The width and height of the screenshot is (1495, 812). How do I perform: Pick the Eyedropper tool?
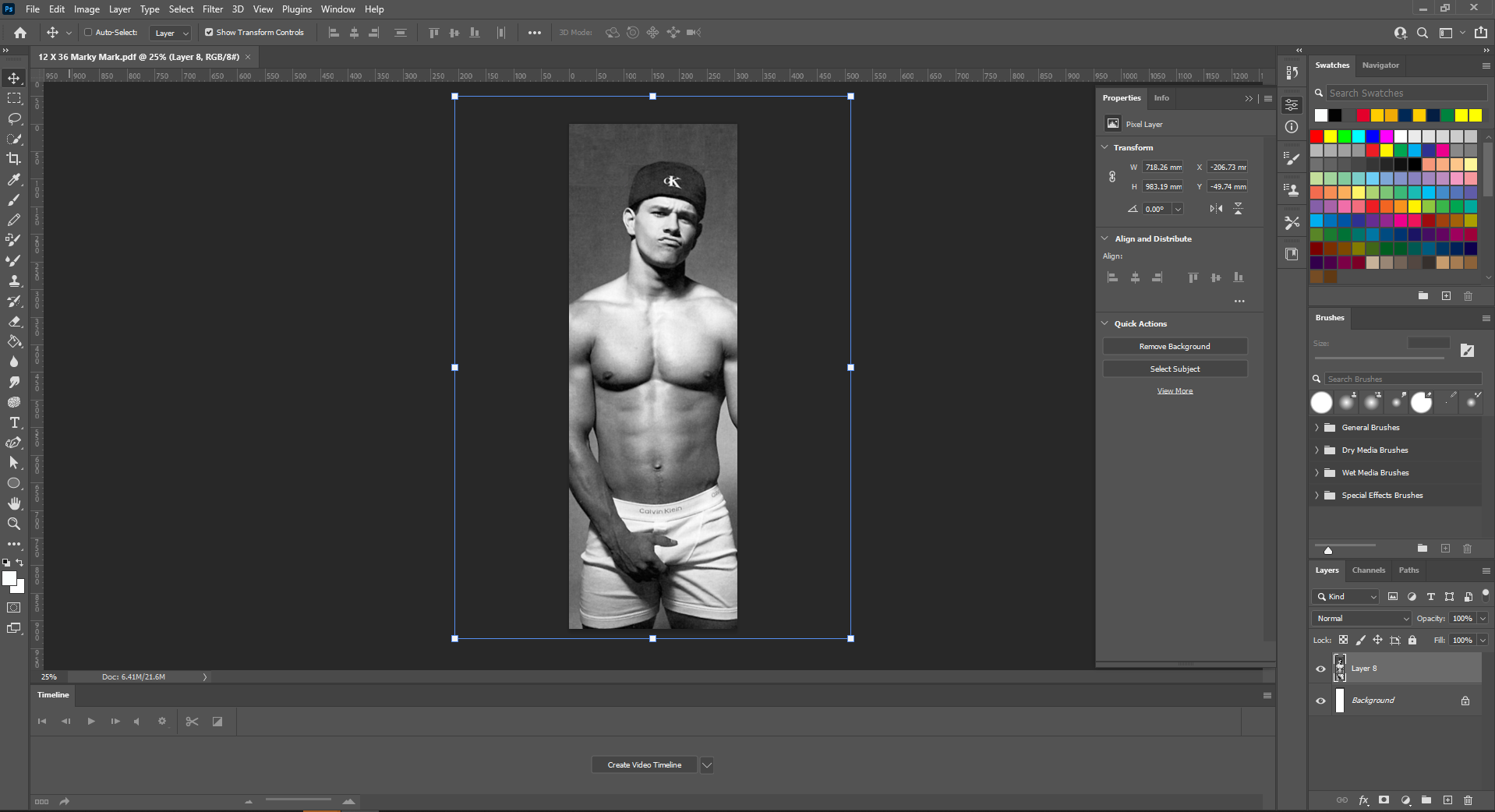click(x=14, y=179)
